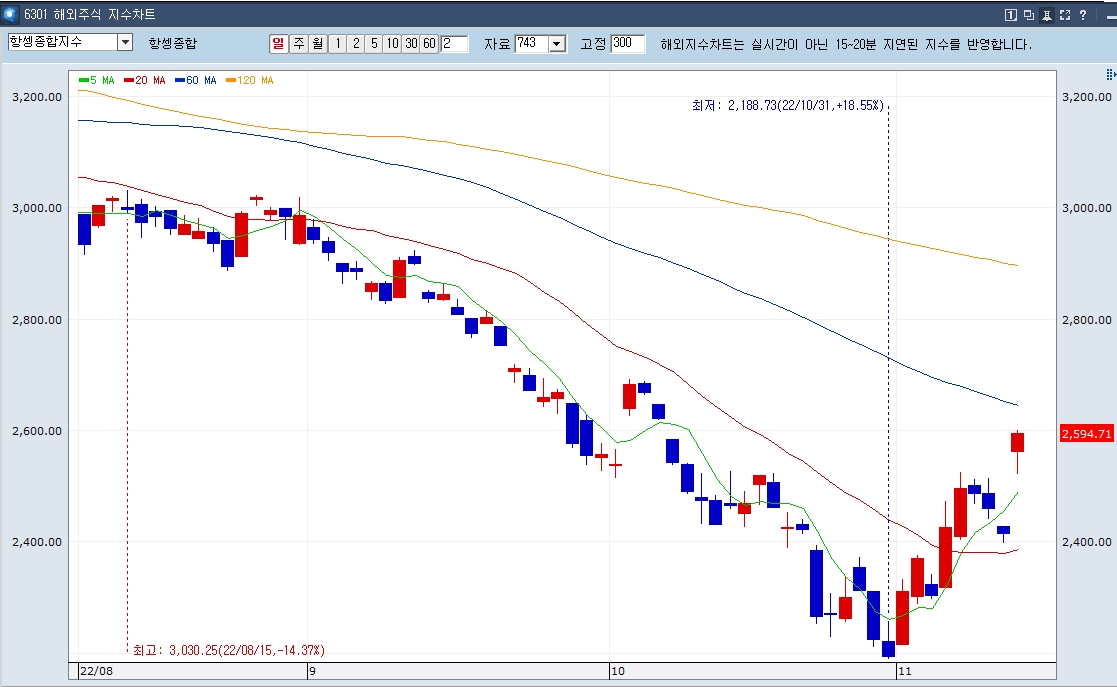The image size is (1117, 687).
Task: Click the fullscreen expand icon
Action: 1065,15
